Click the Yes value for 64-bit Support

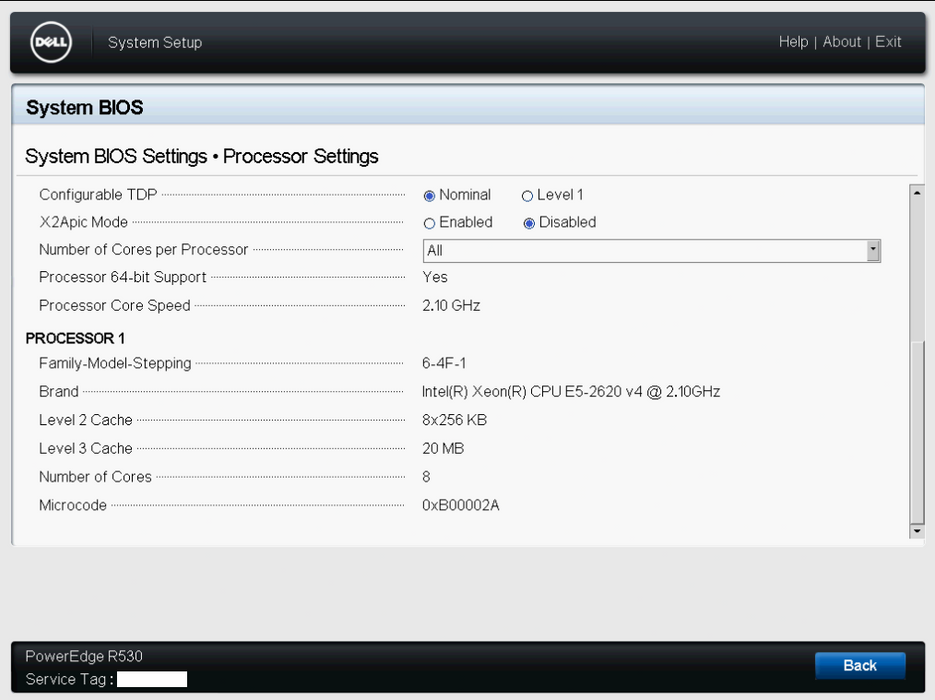[435, 277]
